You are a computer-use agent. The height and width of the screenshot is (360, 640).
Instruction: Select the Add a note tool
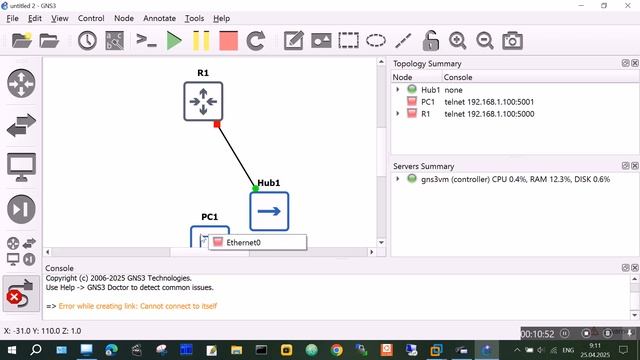pos(293,41)
